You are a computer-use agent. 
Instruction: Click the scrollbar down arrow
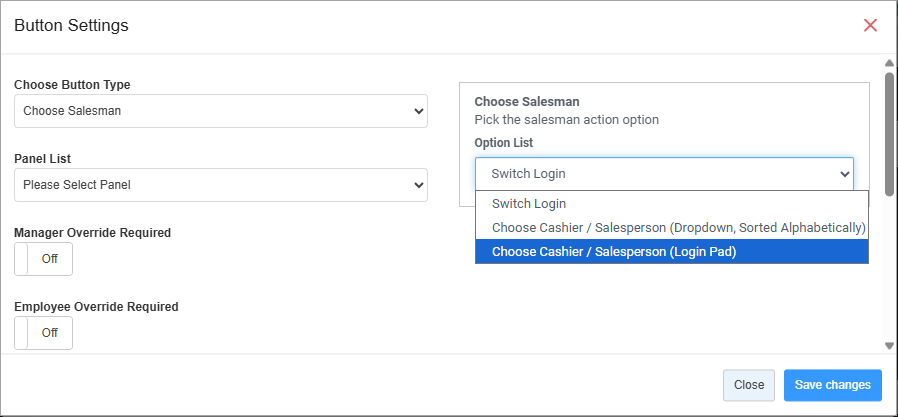click(889, 345)
